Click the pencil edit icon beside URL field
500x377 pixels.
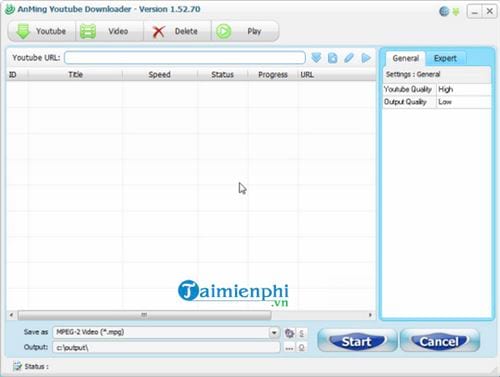click(349, 58)
